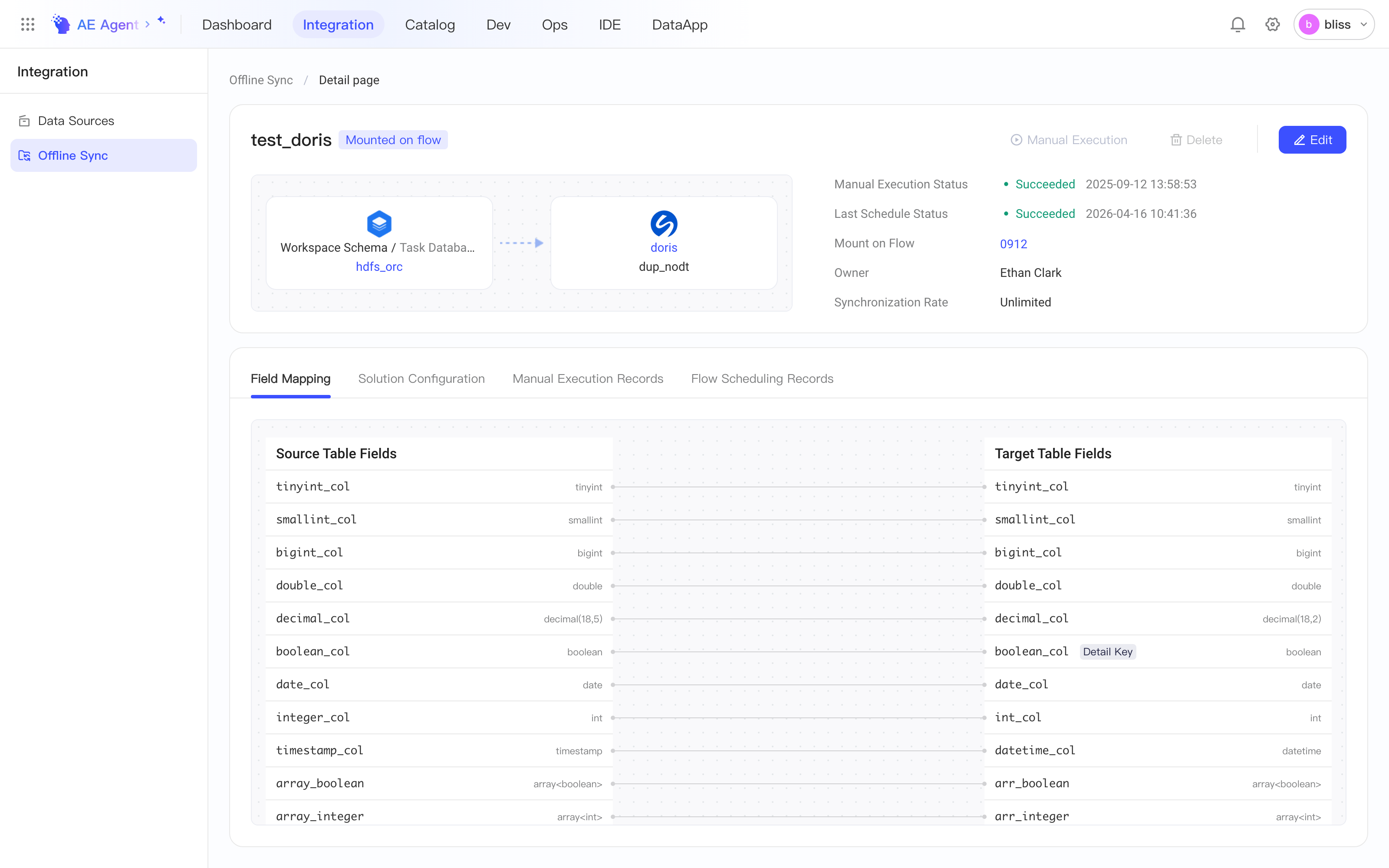Go back via Offline Sync breadcrumb

pyautogui.click(x=260, y=80)
